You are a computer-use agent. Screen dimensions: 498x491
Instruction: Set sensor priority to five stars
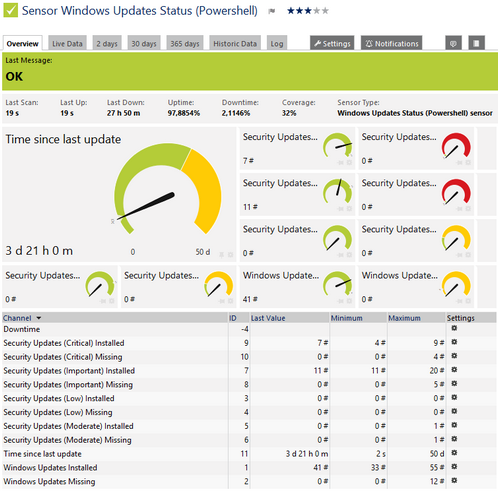pos(325,11)
